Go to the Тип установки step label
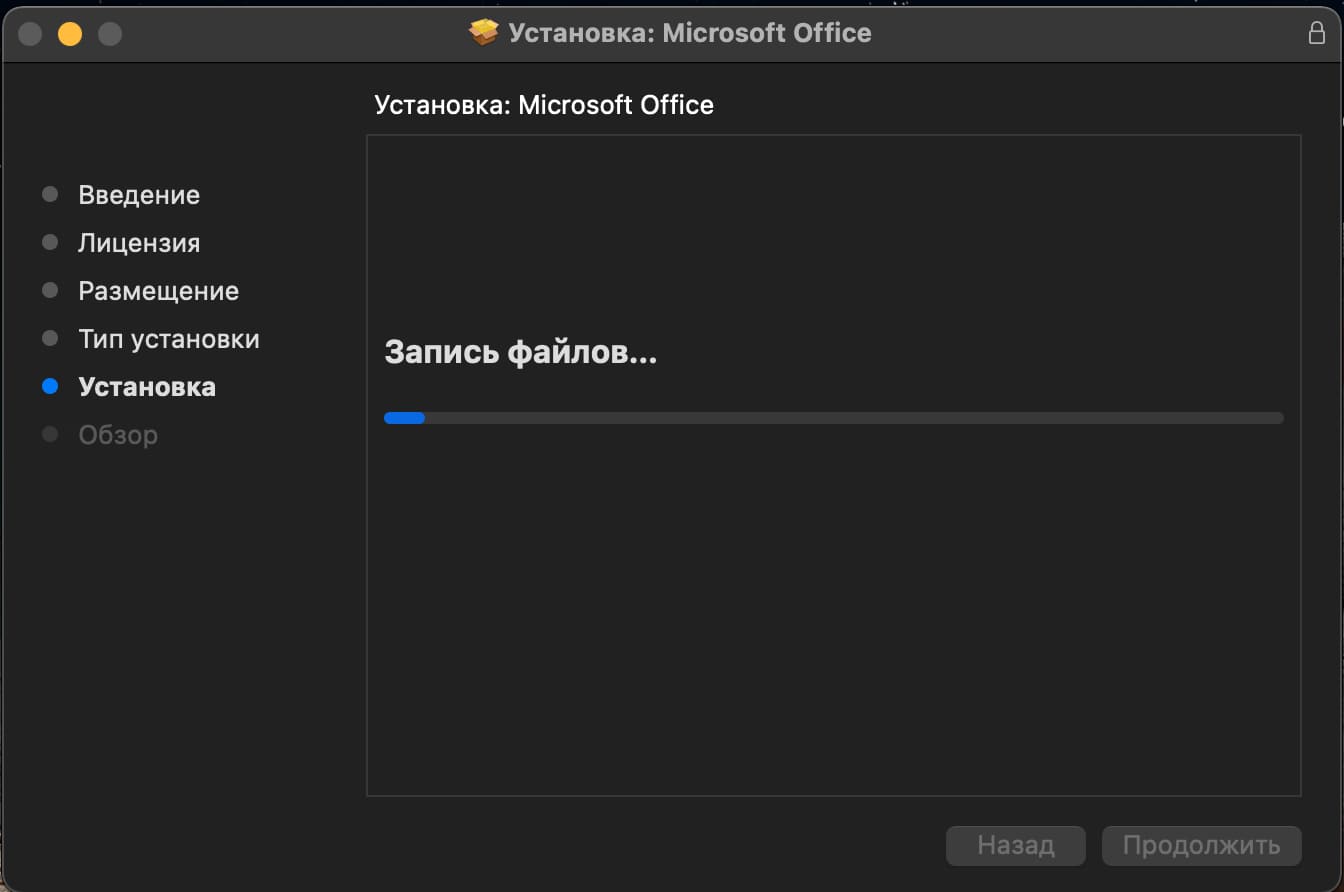This screenshot has width=1344, height=892. click(x=169, y=339)
